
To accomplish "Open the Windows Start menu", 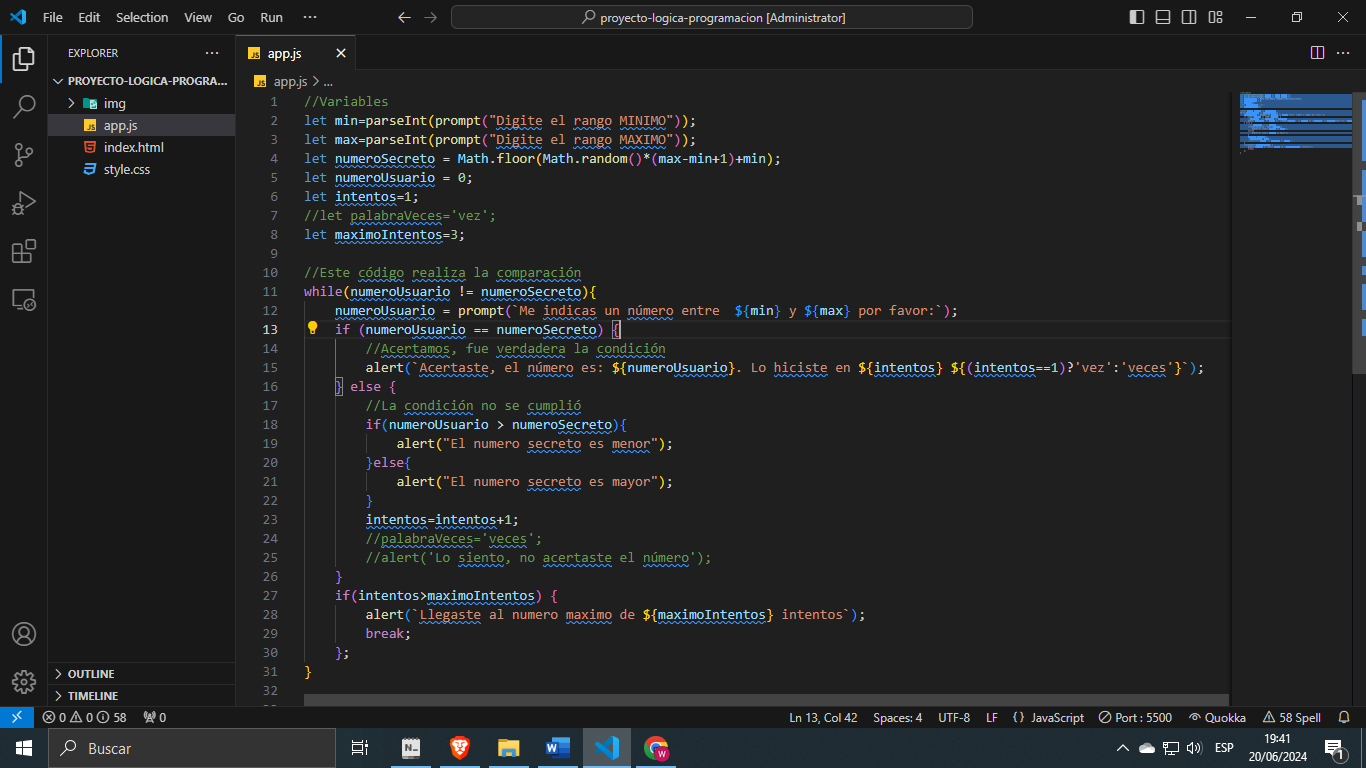I will pyautogui.click(x=23, y=748).
